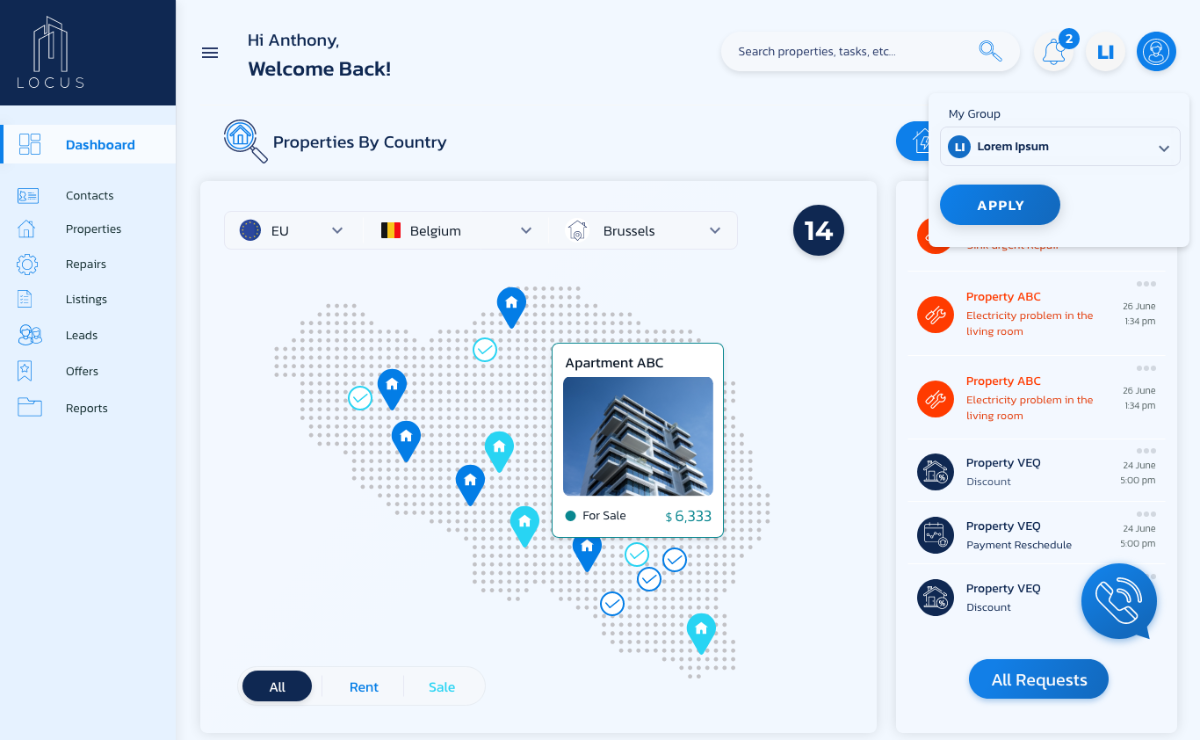The height and width of the screenshot is (740, 1200).
Task: Select the Sale filter
Action: click(x=441, y=686)
